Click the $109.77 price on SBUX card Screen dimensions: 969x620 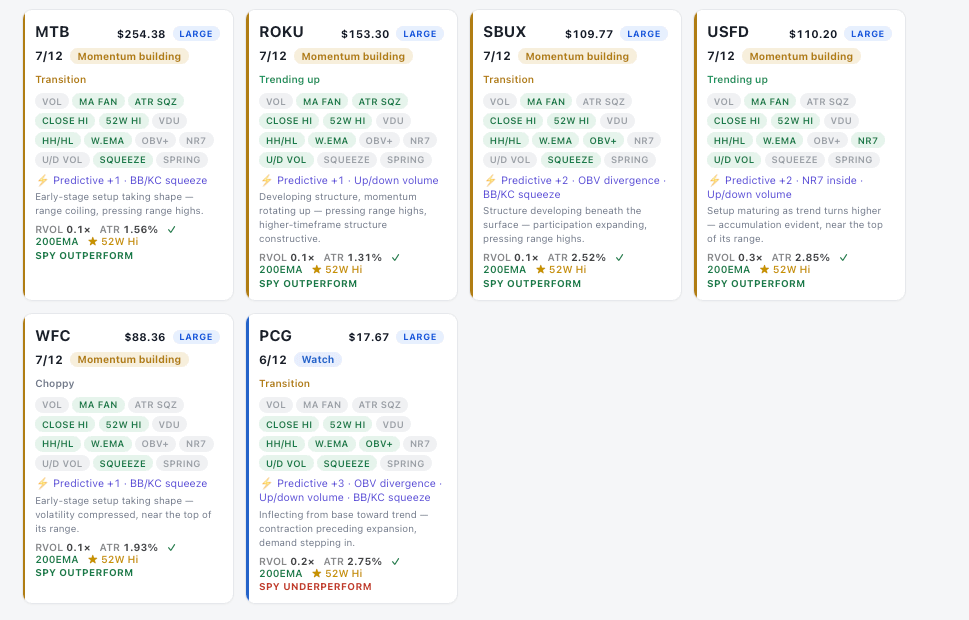[x=589, y=34]
